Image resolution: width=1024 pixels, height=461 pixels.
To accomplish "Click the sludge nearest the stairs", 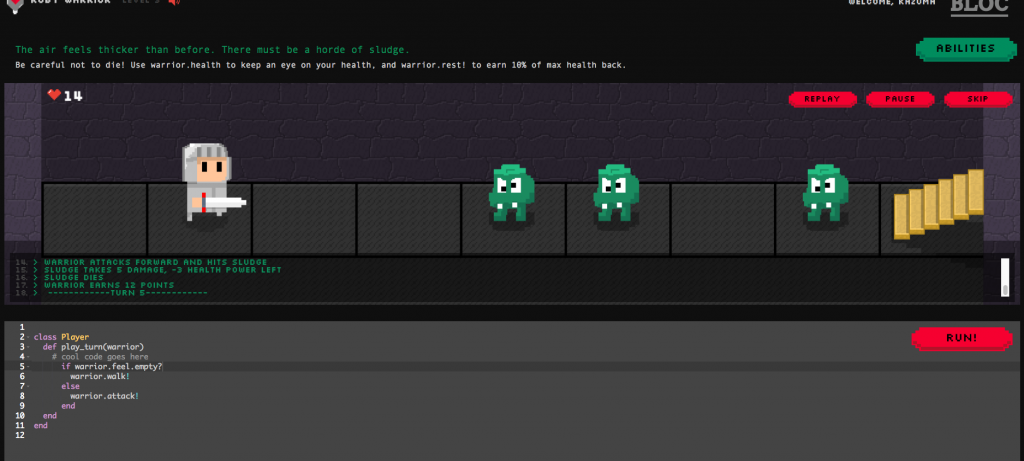I will pos(825,193).
